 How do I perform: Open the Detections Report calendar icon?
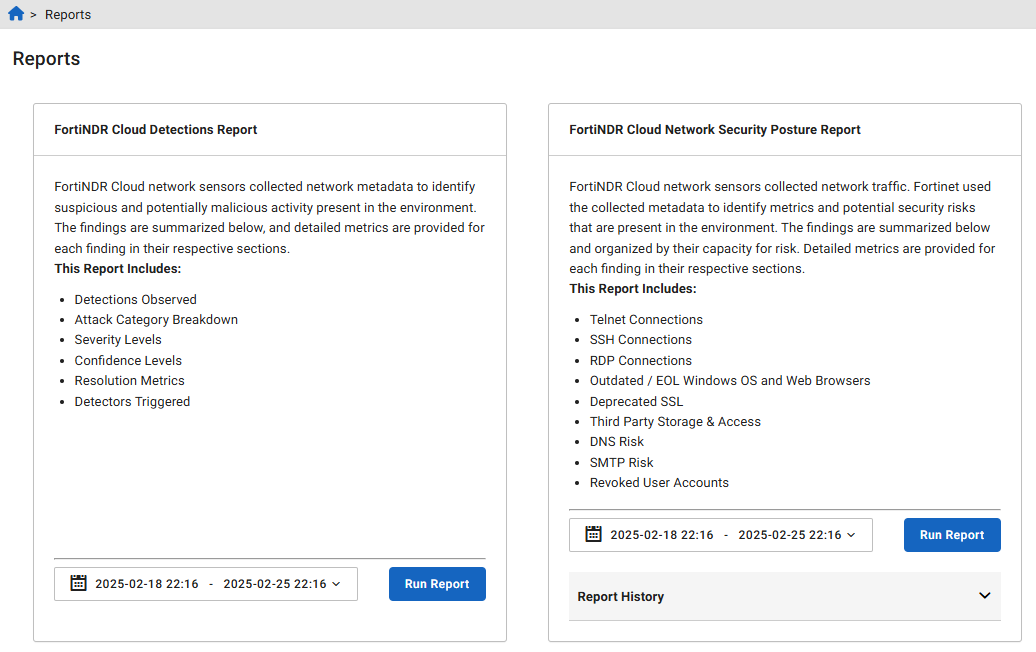tap(78, 583)
